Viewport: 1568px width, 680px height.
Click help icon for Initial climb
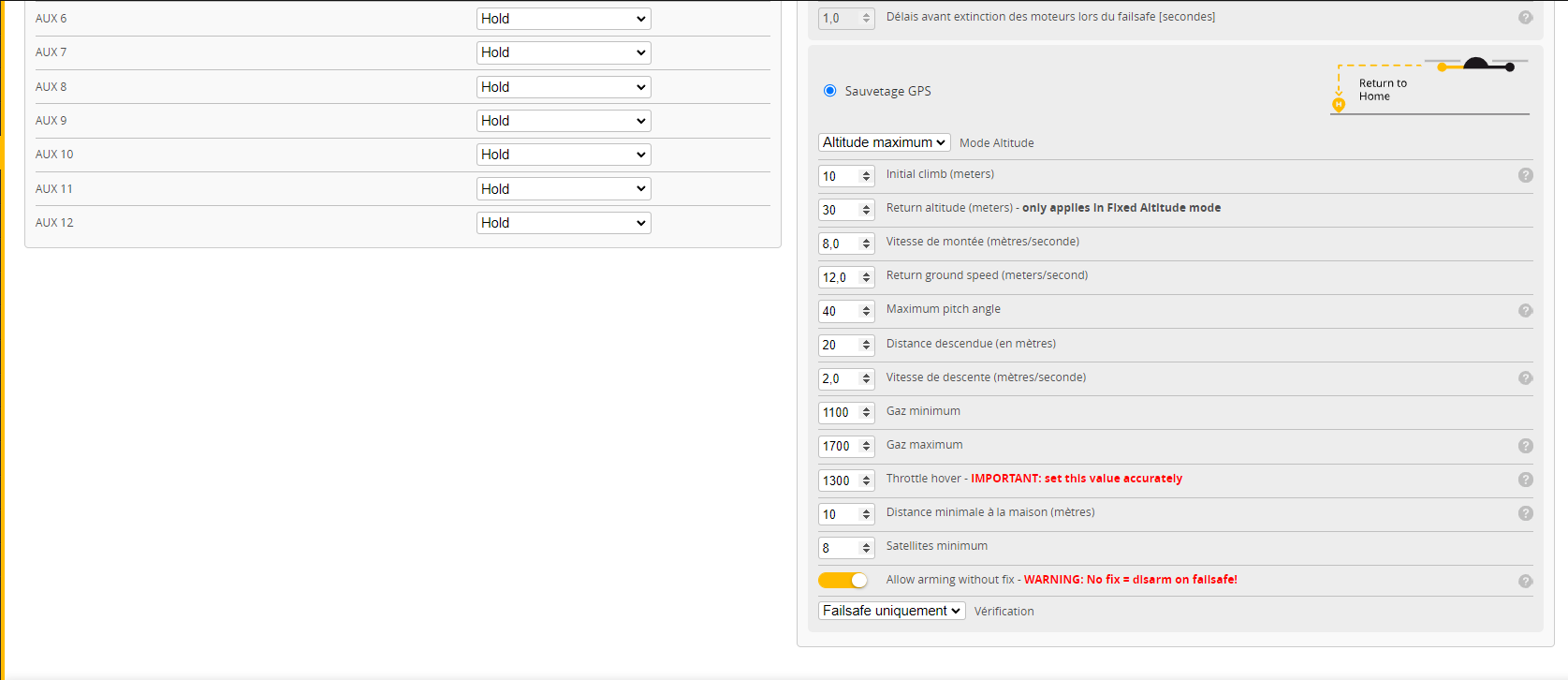click(1525, 175)
